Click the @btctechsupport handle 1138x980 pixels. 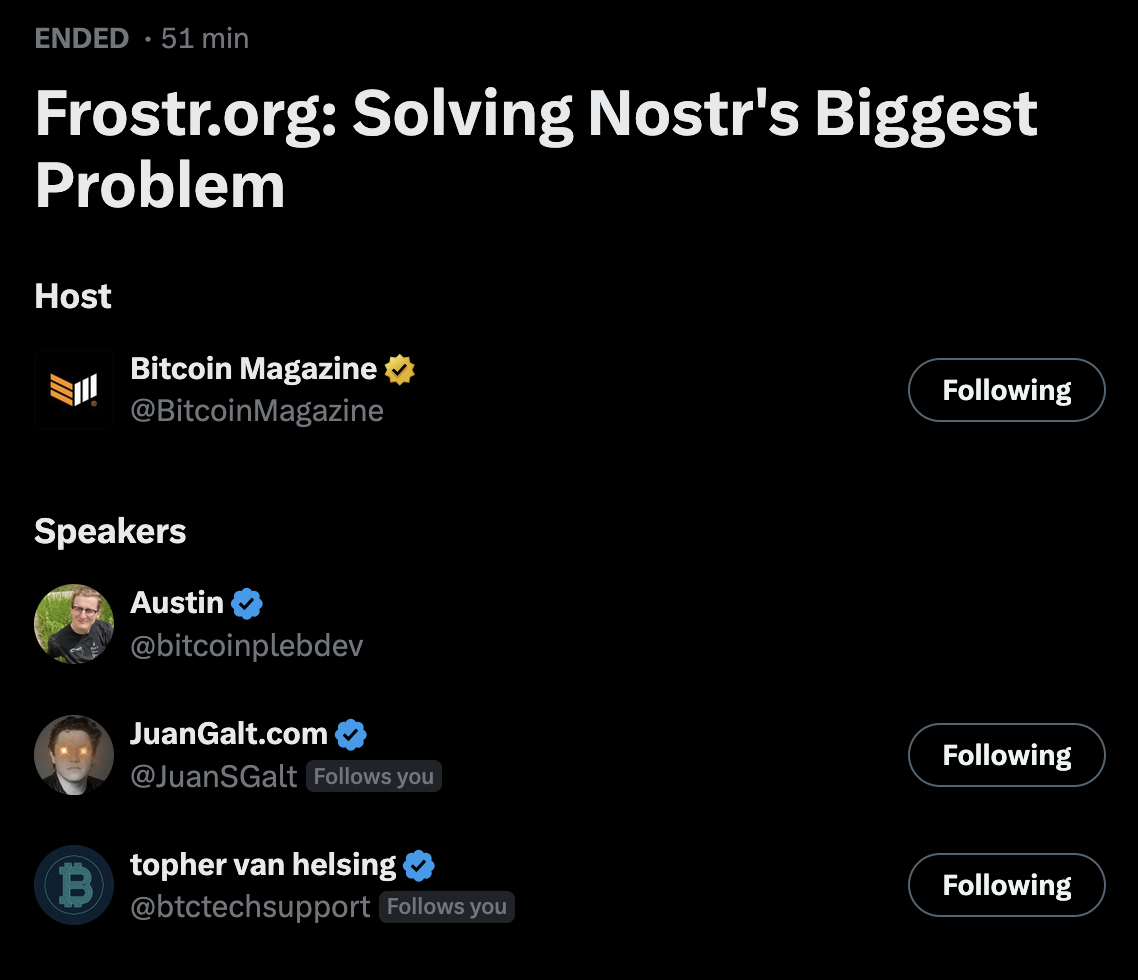250,907
